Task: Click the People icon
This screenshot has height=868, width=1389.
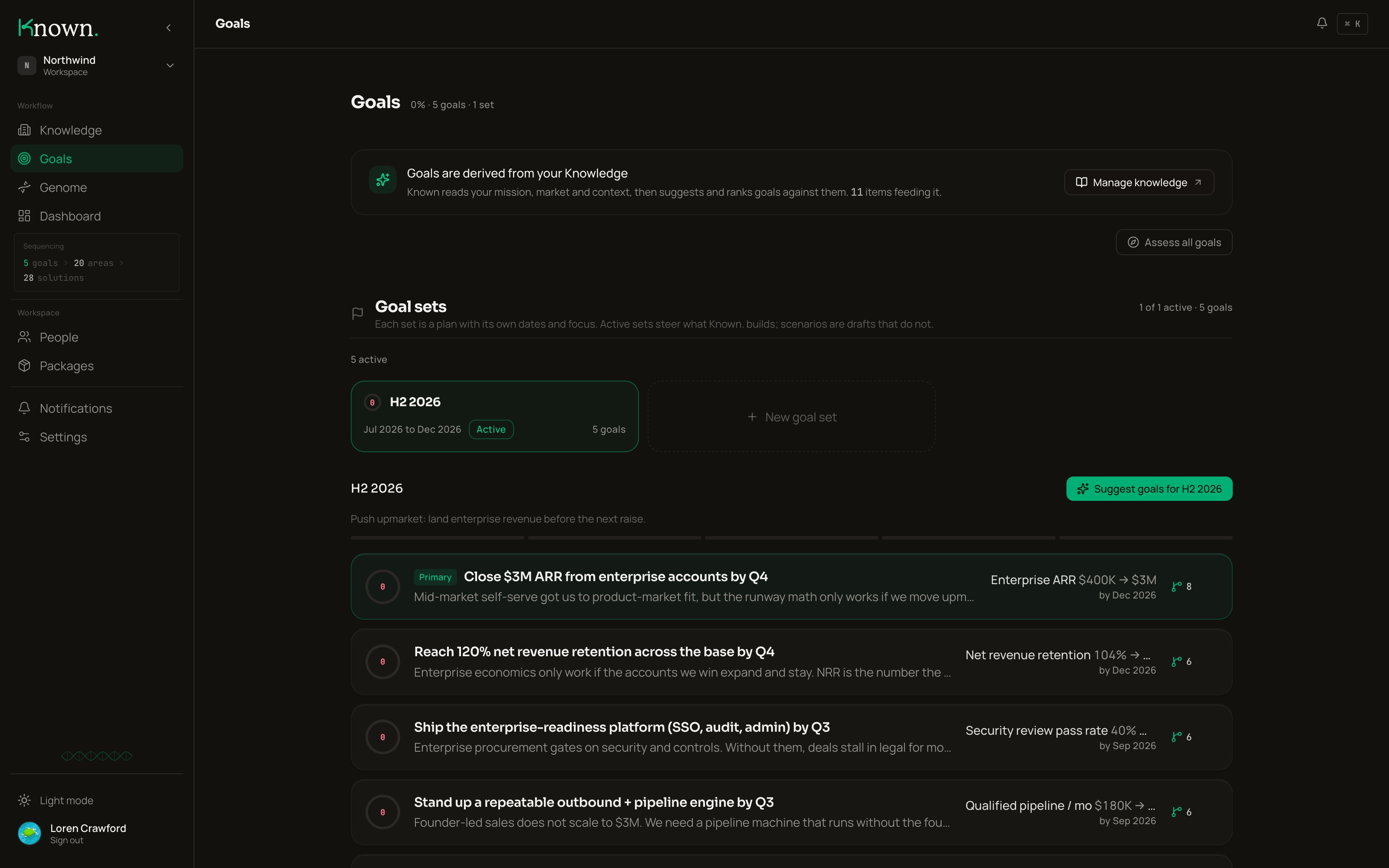Action: point(24,337)
